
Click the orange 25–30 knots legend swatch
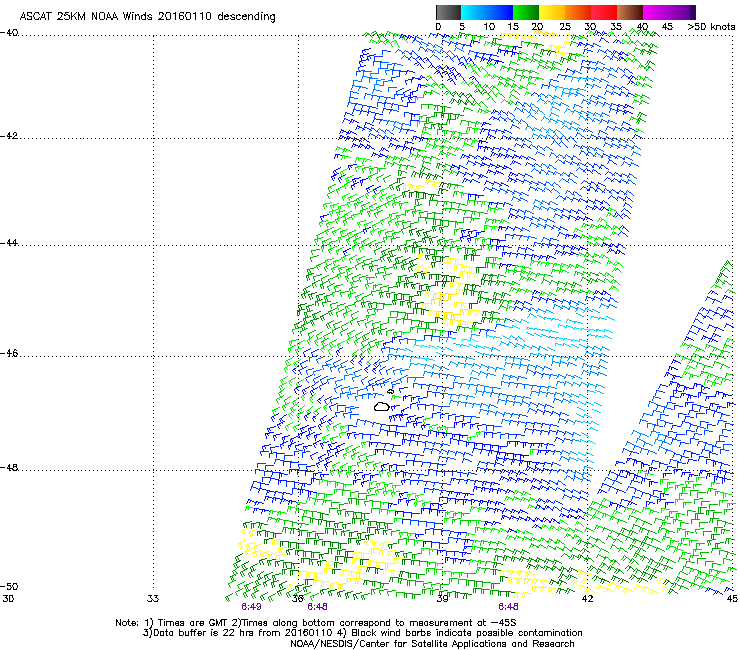tap(578, 12)
